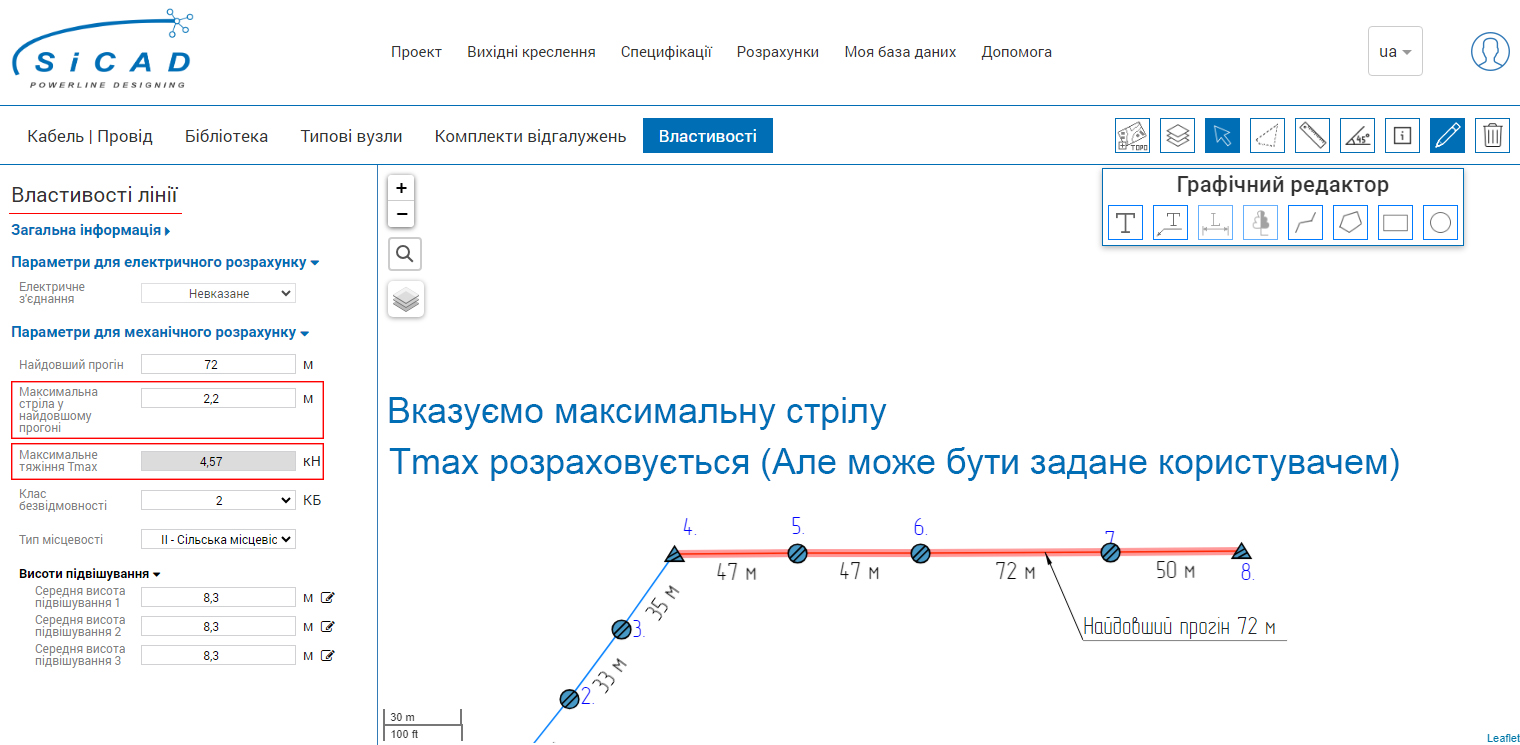Click the Найдовший прогін input field
Image resolution: width=1520 pixels, height=745 pixels.
click(x=218, y=364)
